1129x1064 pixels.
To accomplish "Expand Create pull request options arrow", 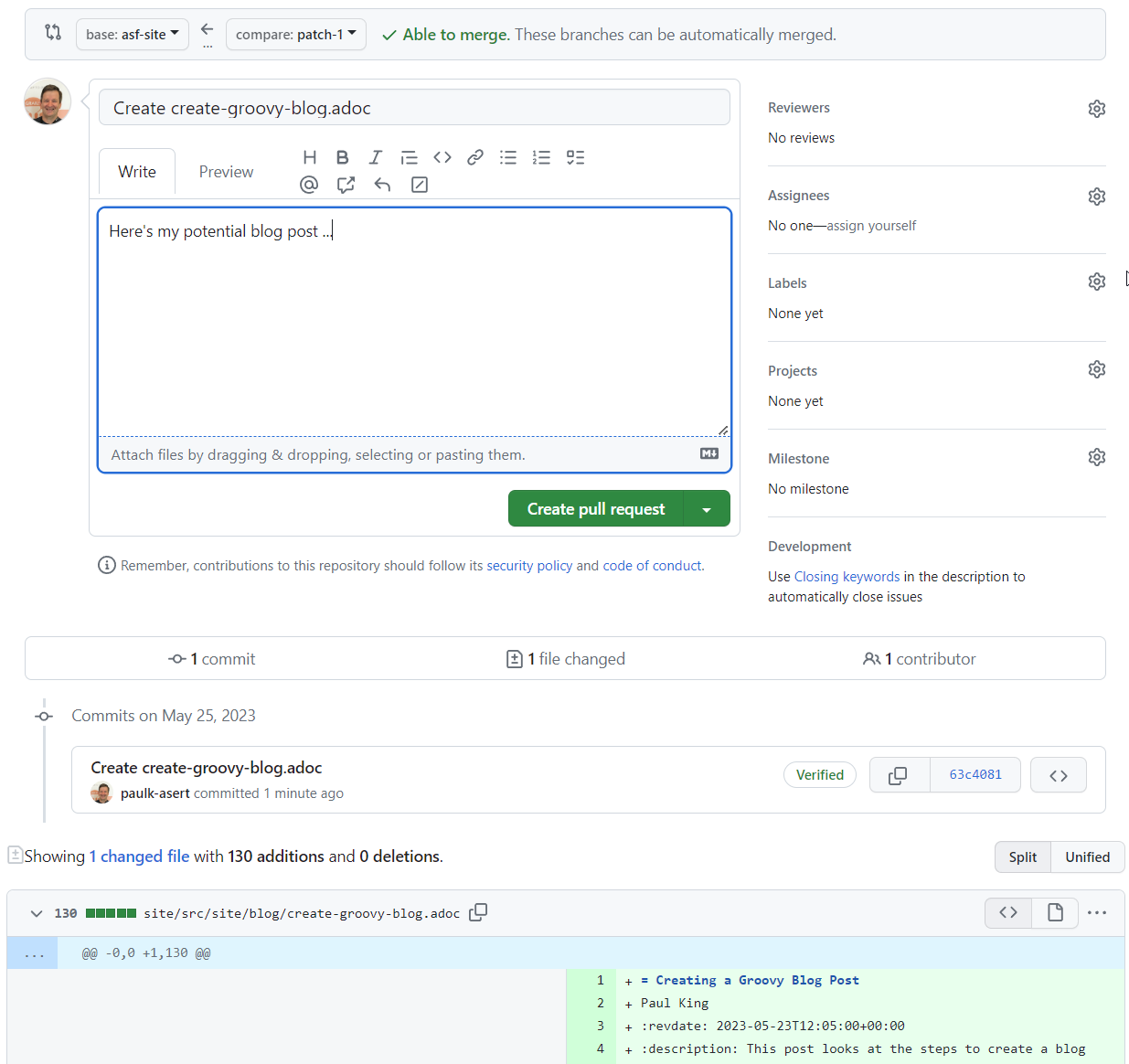I will point(707,509).
